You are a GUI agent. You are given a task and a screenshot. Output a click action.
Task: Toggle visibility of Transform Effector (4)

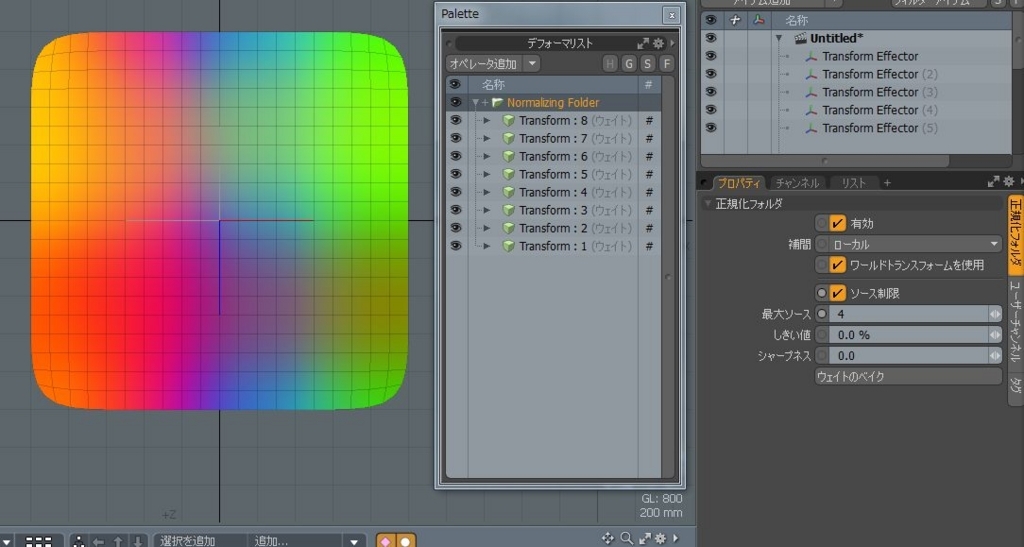711,110
